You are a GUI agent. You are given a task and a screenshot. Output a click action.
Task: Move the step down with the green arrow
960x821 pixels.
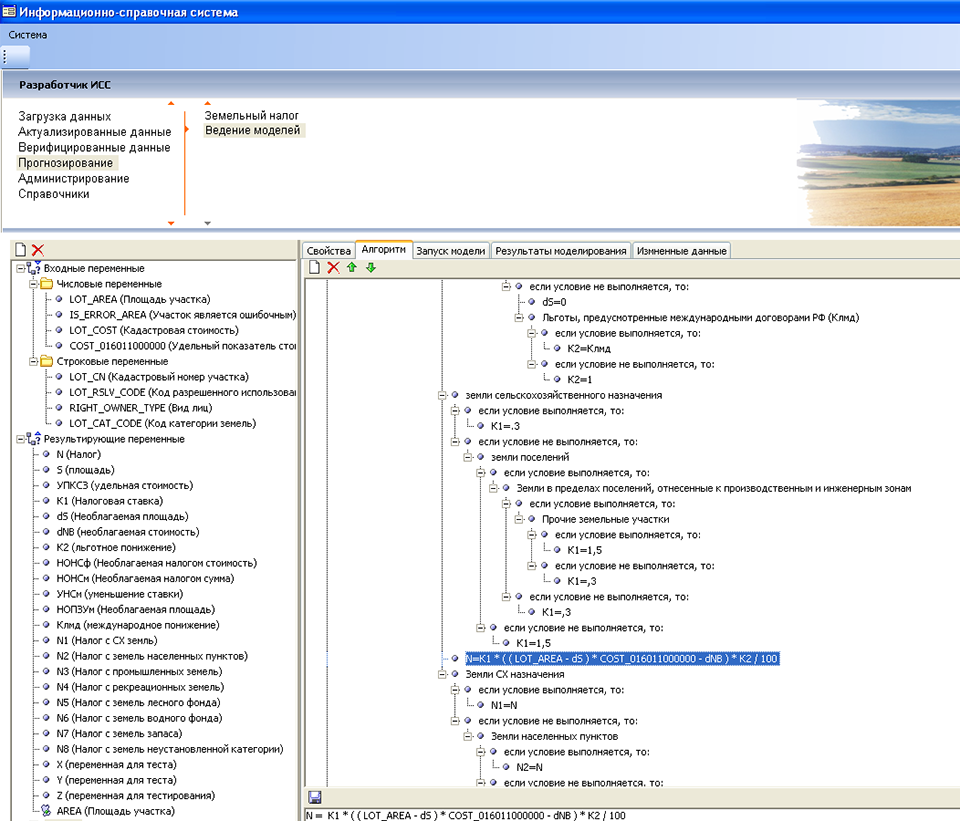coord(370,267)
